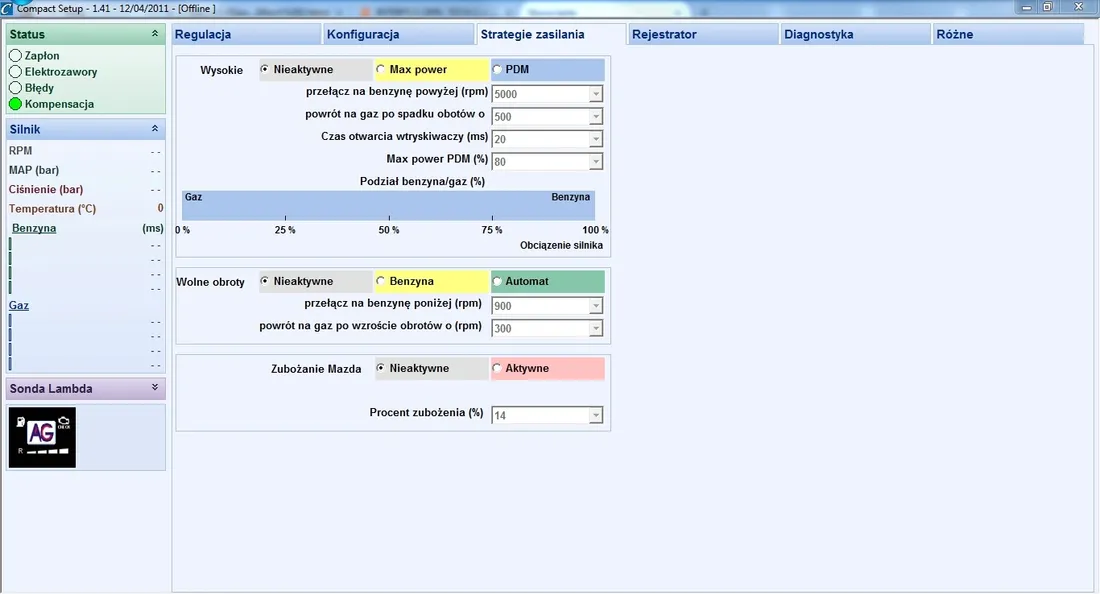
Task: Collapse the Status panel
Action: click(155, 33)
